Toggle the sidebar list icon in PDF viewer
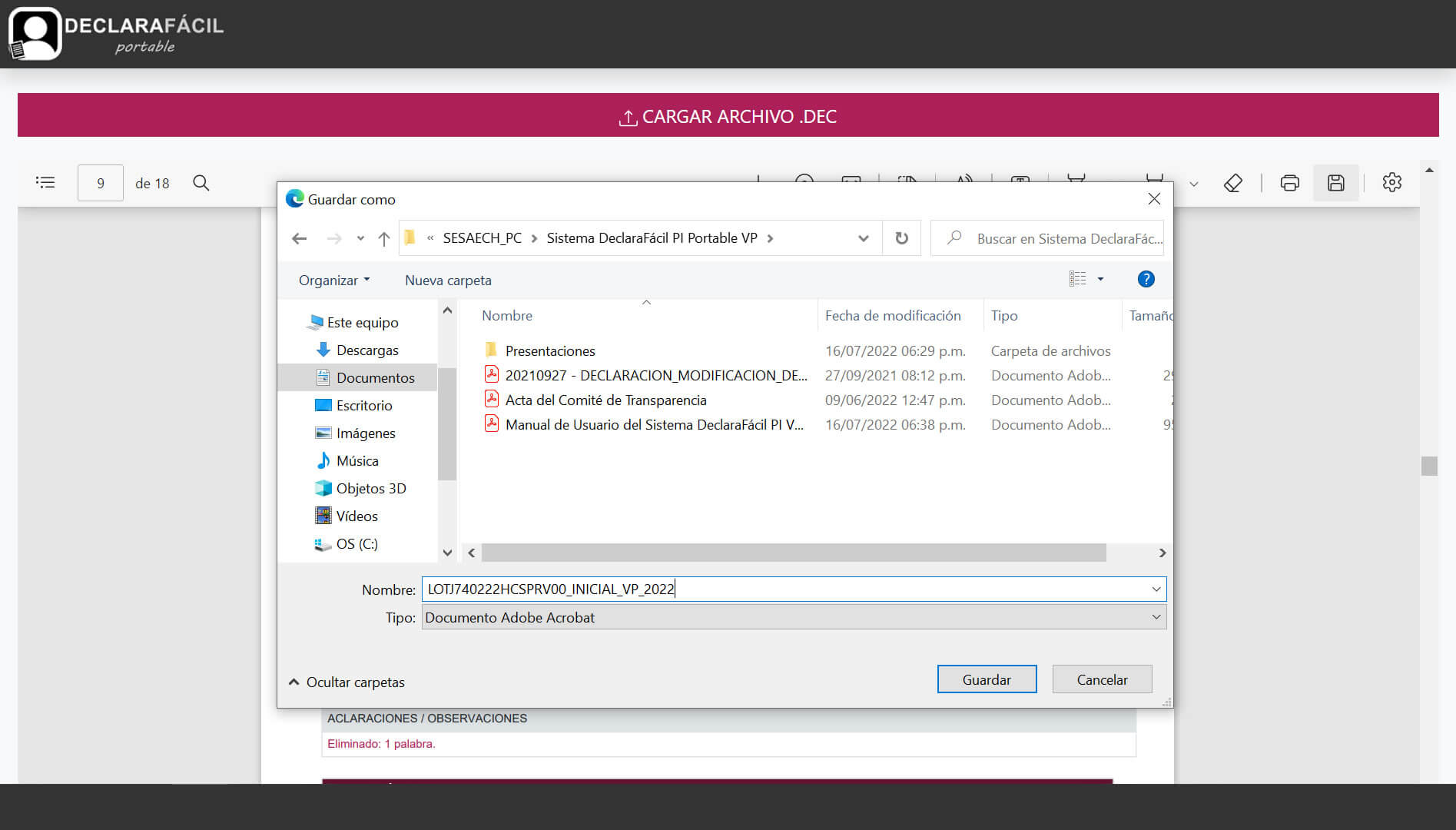Screen dimensions: 1456x830 point(45,183)
